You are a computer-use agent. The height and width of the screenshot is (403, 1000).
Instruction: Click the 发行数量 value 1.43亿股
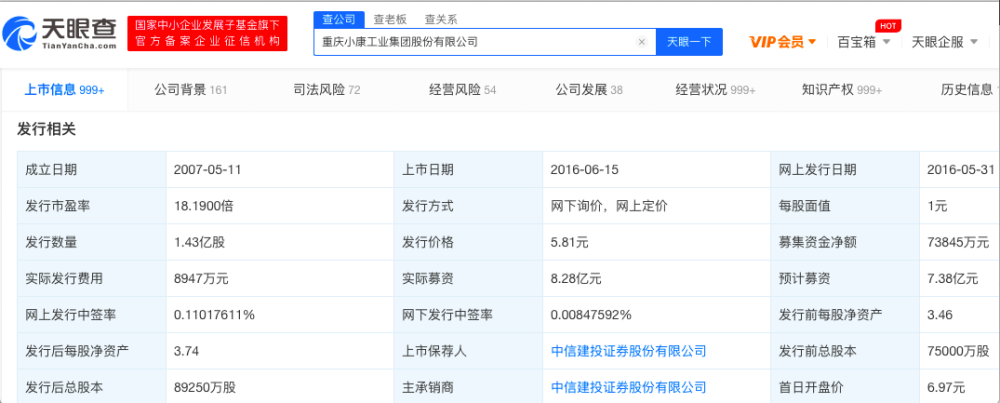coord(198,242)
